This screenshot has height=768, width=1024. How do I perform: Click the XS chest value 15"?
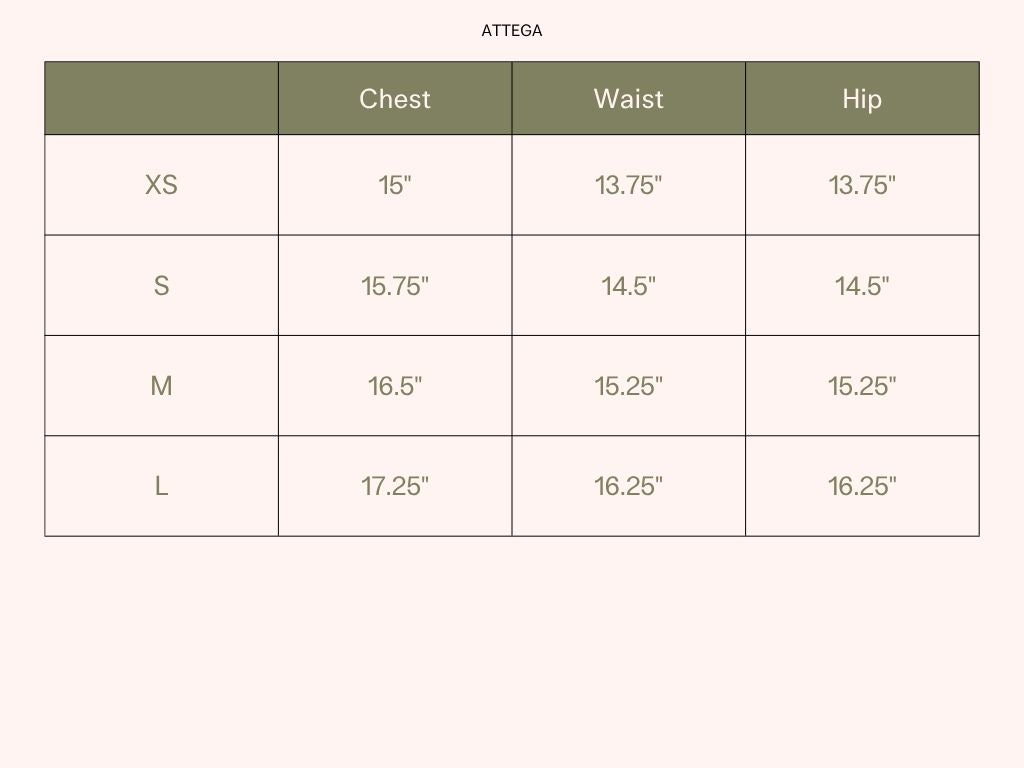394,185
